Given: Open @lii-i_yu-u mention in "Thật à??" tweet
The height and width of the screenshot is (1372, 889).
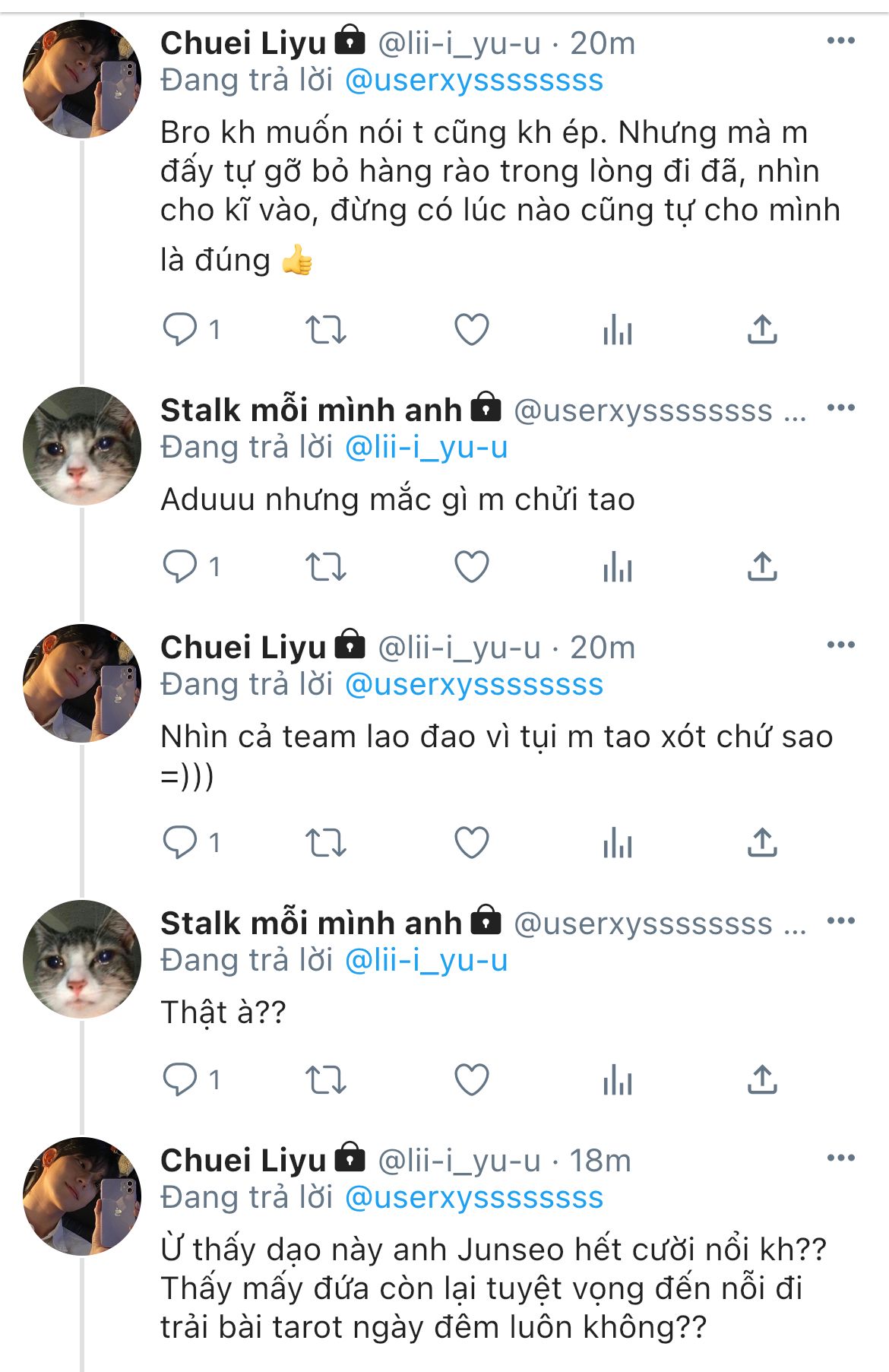Looking at the screenshot, I should (x=426, y=961).
